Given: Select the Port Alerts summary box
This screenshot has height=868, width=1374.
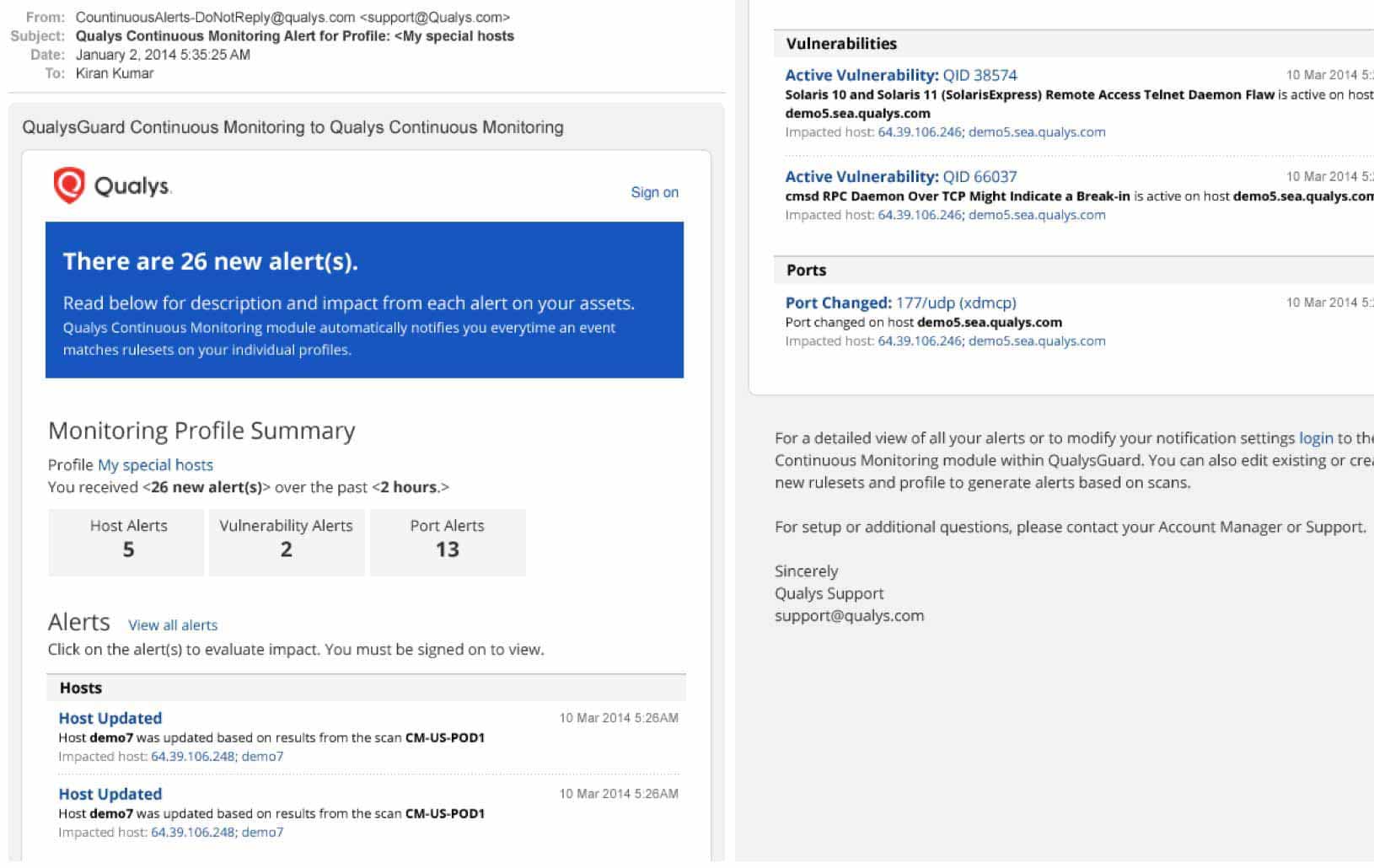Looking at the screenshot, I should click(448, 542).
